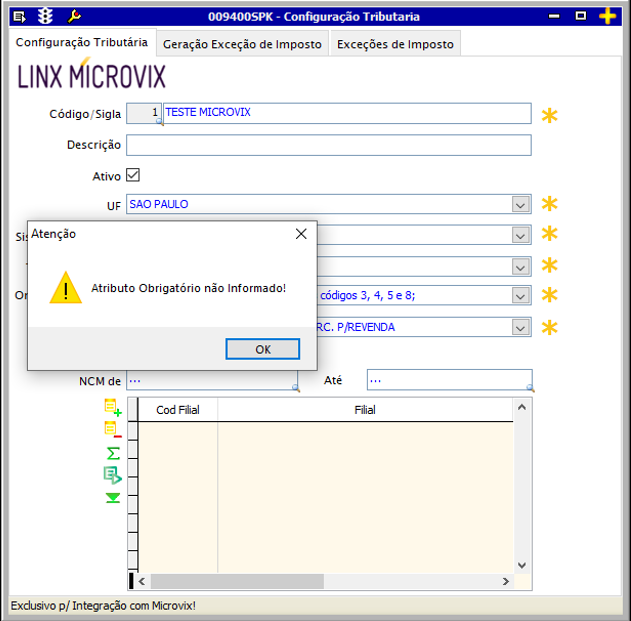Click the Filial column header
This screenshot has height=621, width=631.
coord(365,410)
